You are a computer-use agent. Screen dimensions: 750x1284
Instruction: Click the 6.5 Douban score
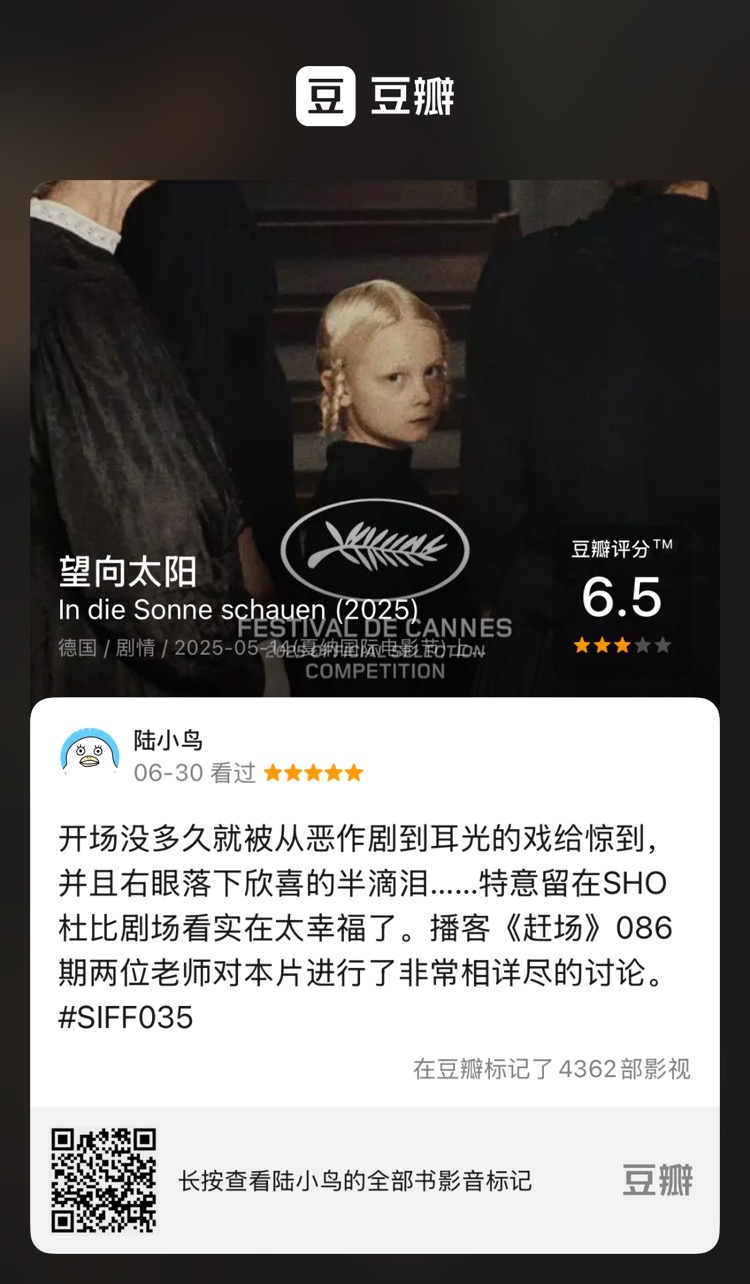622,598
